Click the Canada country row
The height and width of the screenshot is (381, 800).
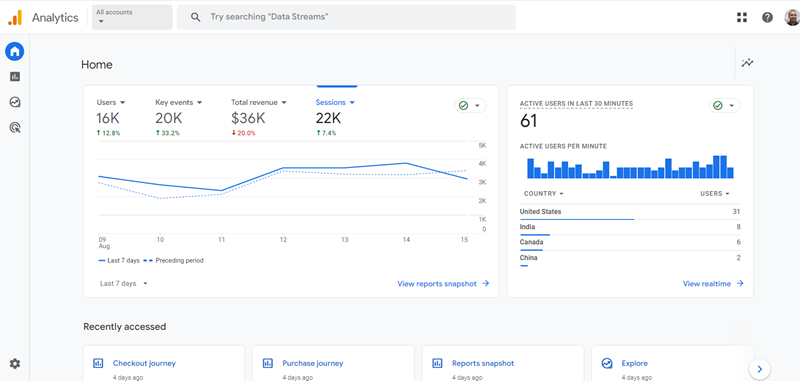tap(630, 243)
